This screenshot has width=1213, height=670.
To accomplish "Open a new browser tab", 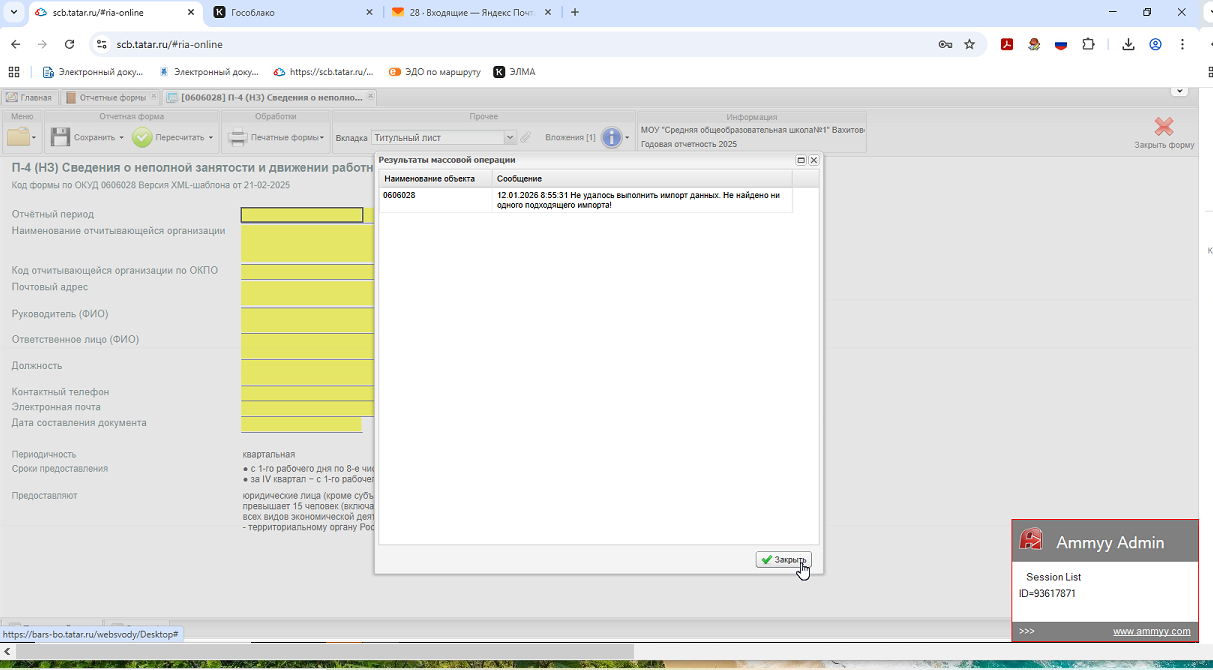I will pos(575,13).
